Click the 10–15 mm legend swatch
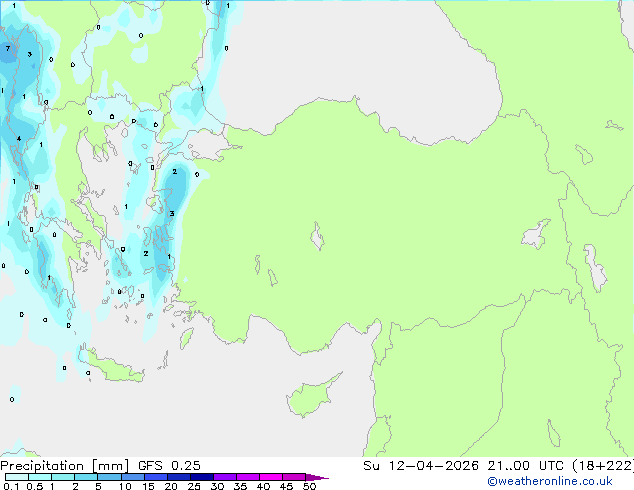Image resolution: width=634 pixels, height=490 pixels. (132, 477)
